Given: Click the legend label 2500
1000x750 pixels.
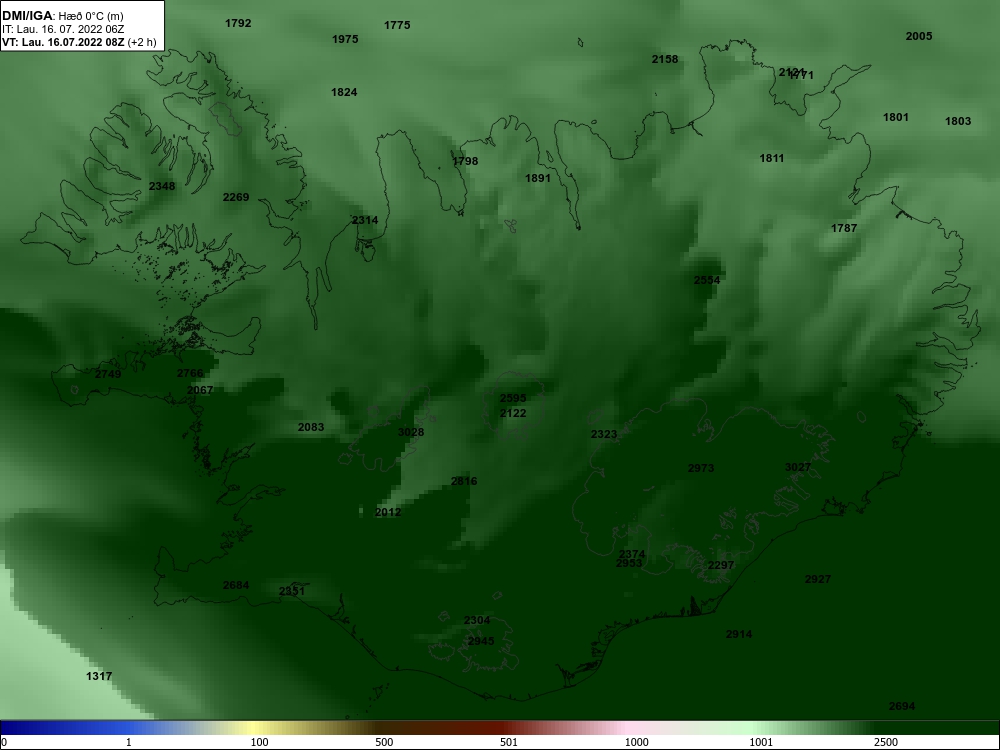Looking at the screenshot, I should [x=886, y=742].
